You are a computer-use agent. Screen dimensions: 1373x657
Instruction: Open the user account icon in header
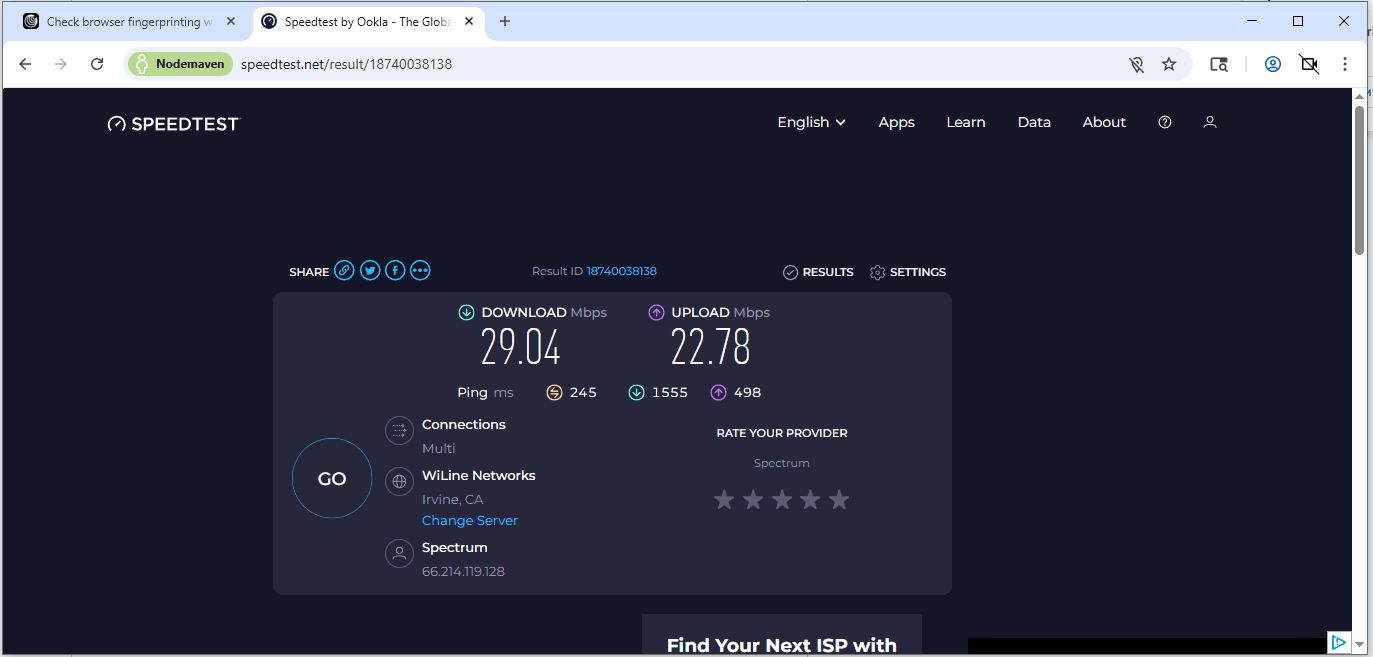coord(1210,122)
